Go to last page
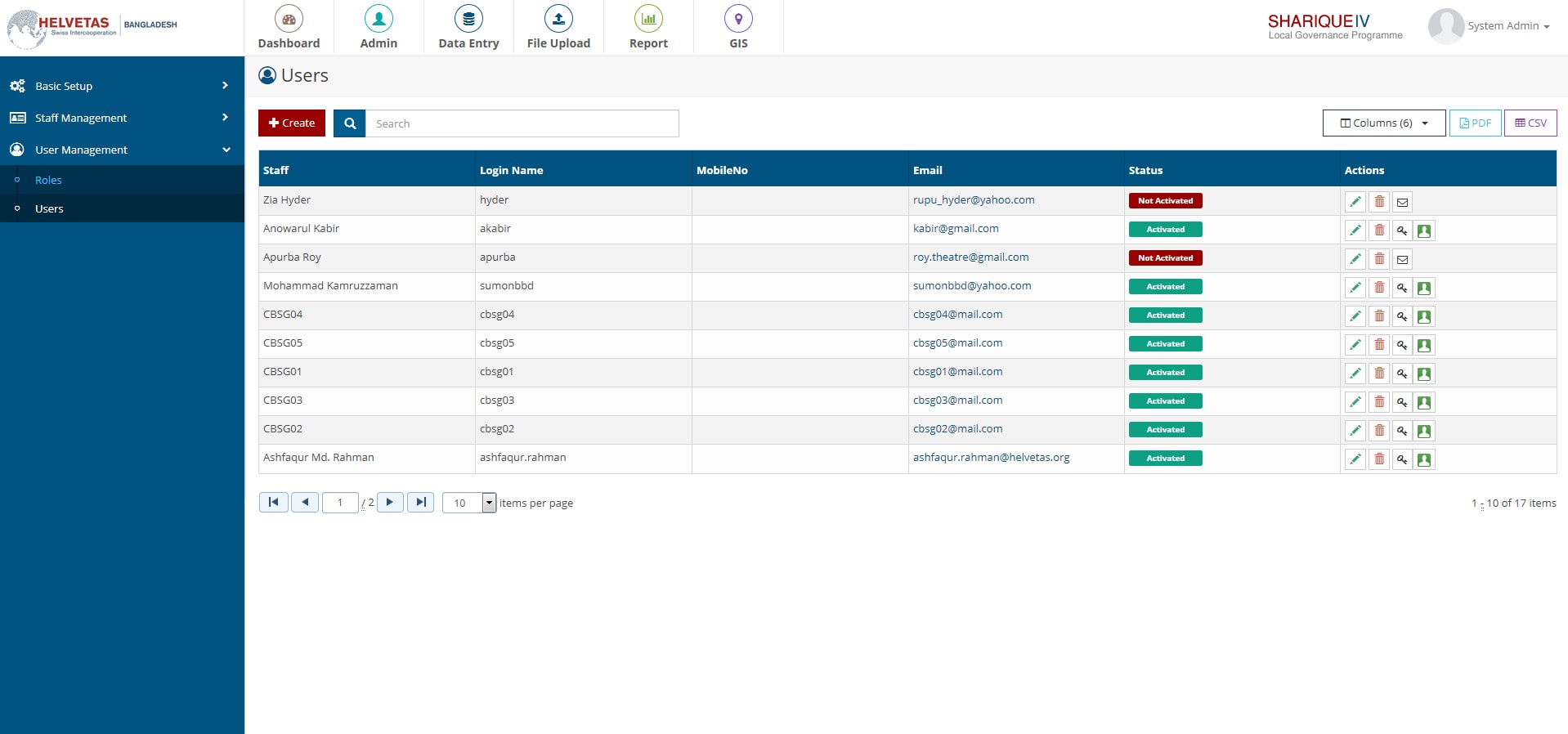Viewport: 1568px width, 734px height. 420,502
